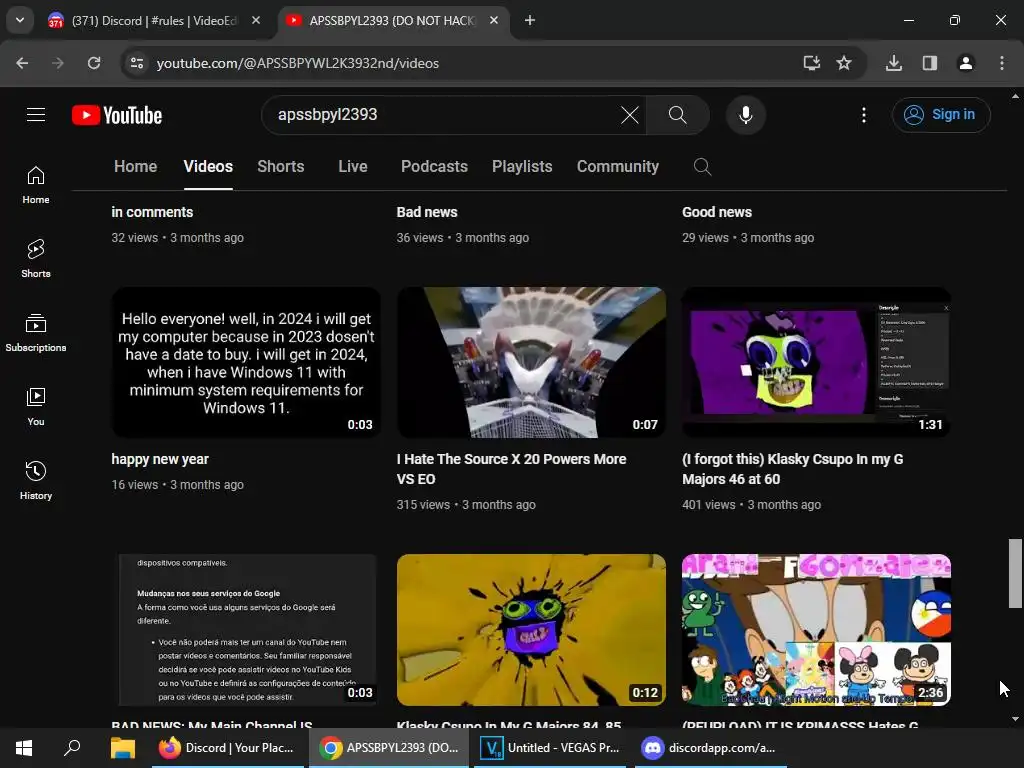Open the channel Playlists tab

coord(522,167)
